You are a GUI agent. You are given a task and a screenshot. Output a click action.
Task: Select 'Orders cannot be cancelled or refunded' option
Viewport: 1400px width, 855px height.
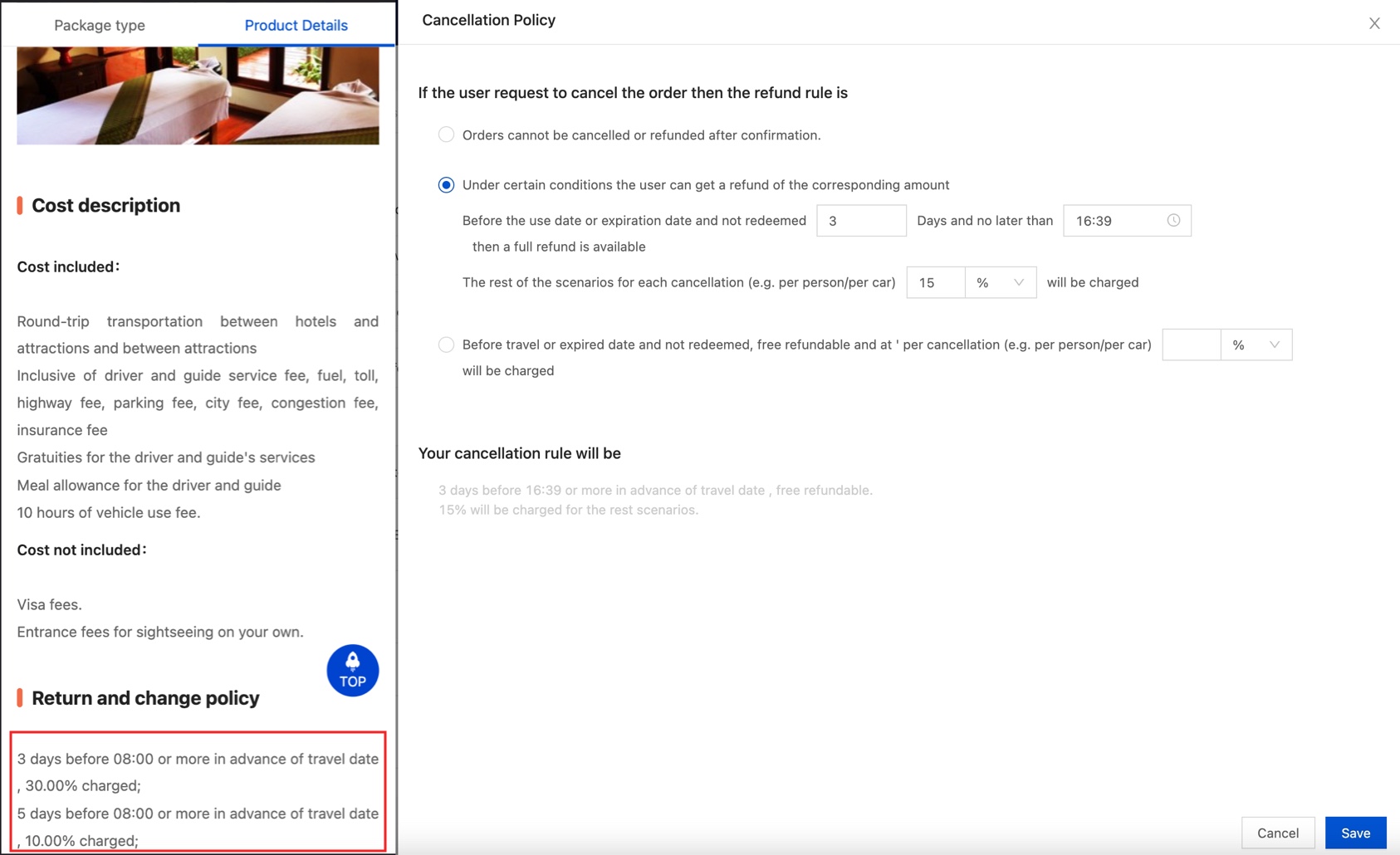point(447,135)
